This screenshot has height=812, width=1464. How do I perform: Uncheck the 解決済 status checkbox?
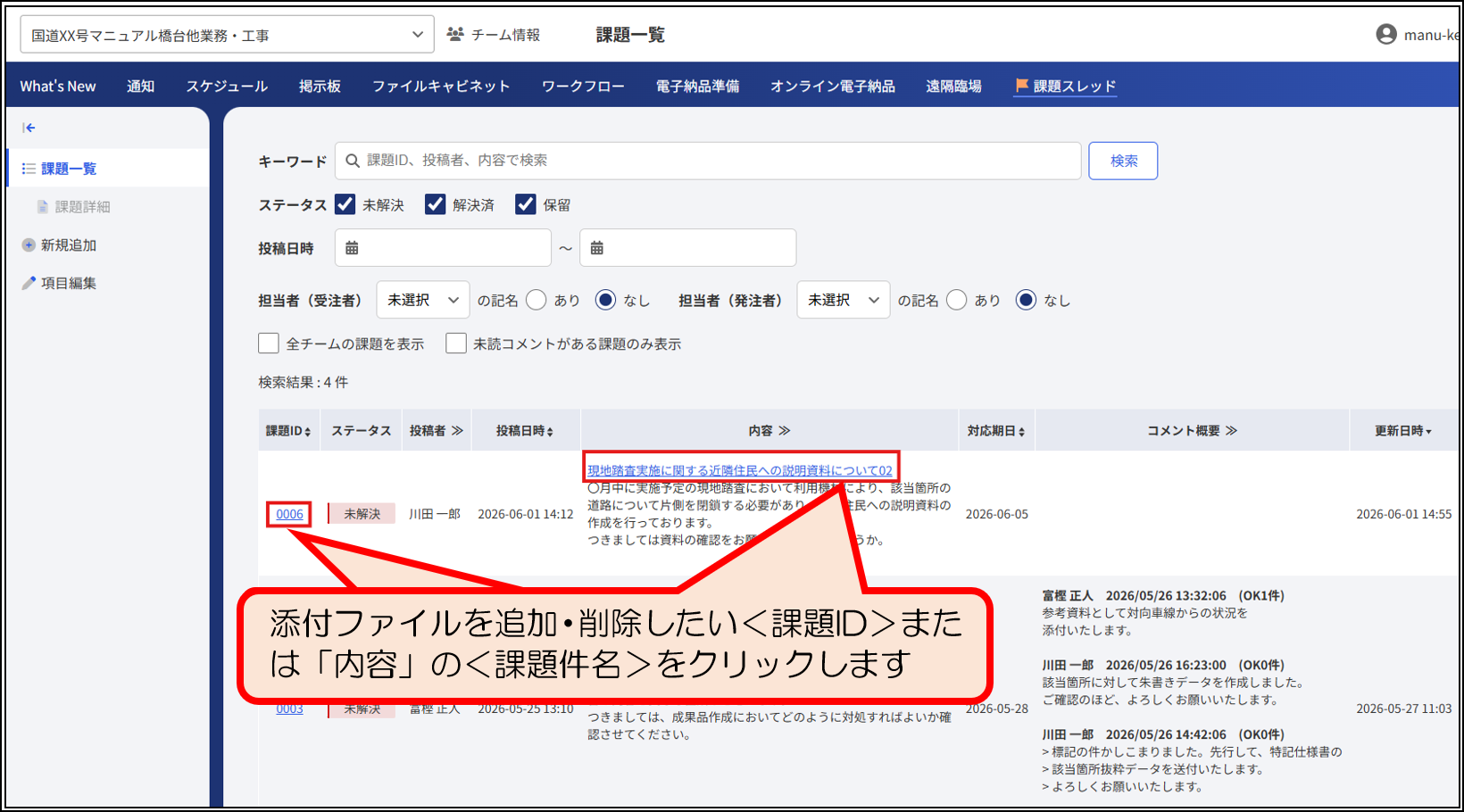click(x=435, y=204)
